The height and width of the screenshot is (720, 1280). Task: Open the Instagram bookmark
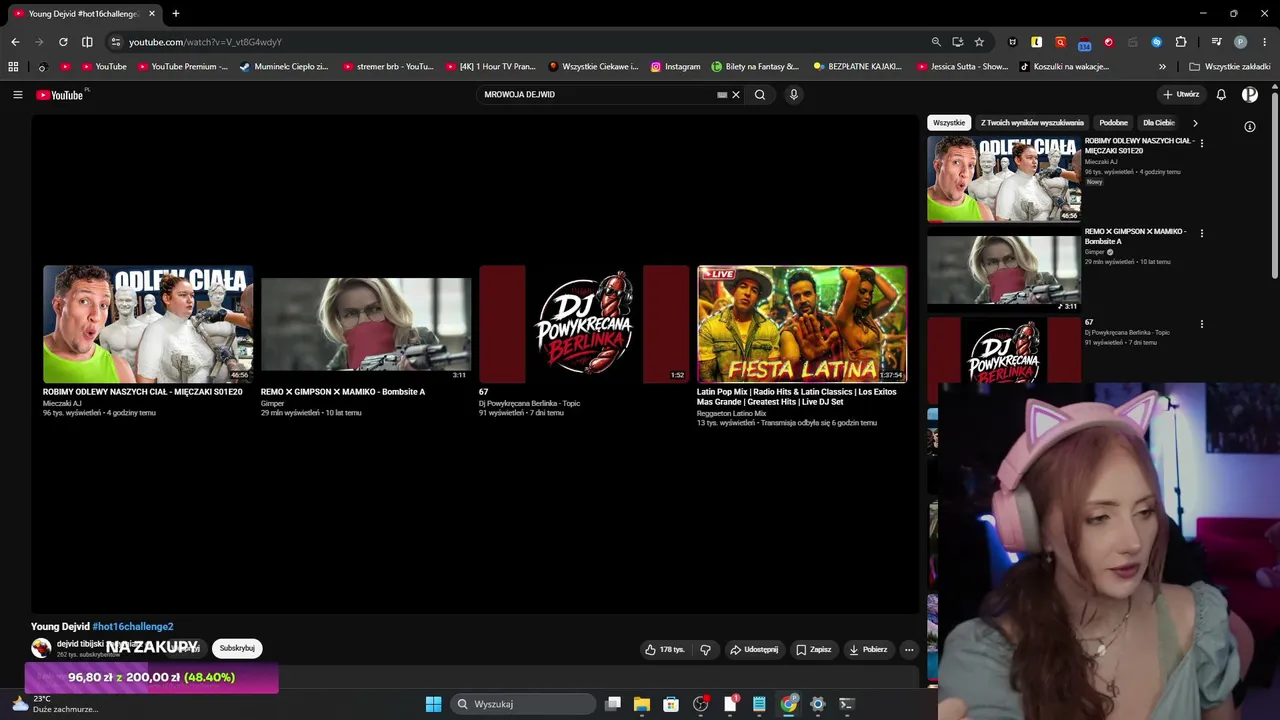(x=676, y=67)
